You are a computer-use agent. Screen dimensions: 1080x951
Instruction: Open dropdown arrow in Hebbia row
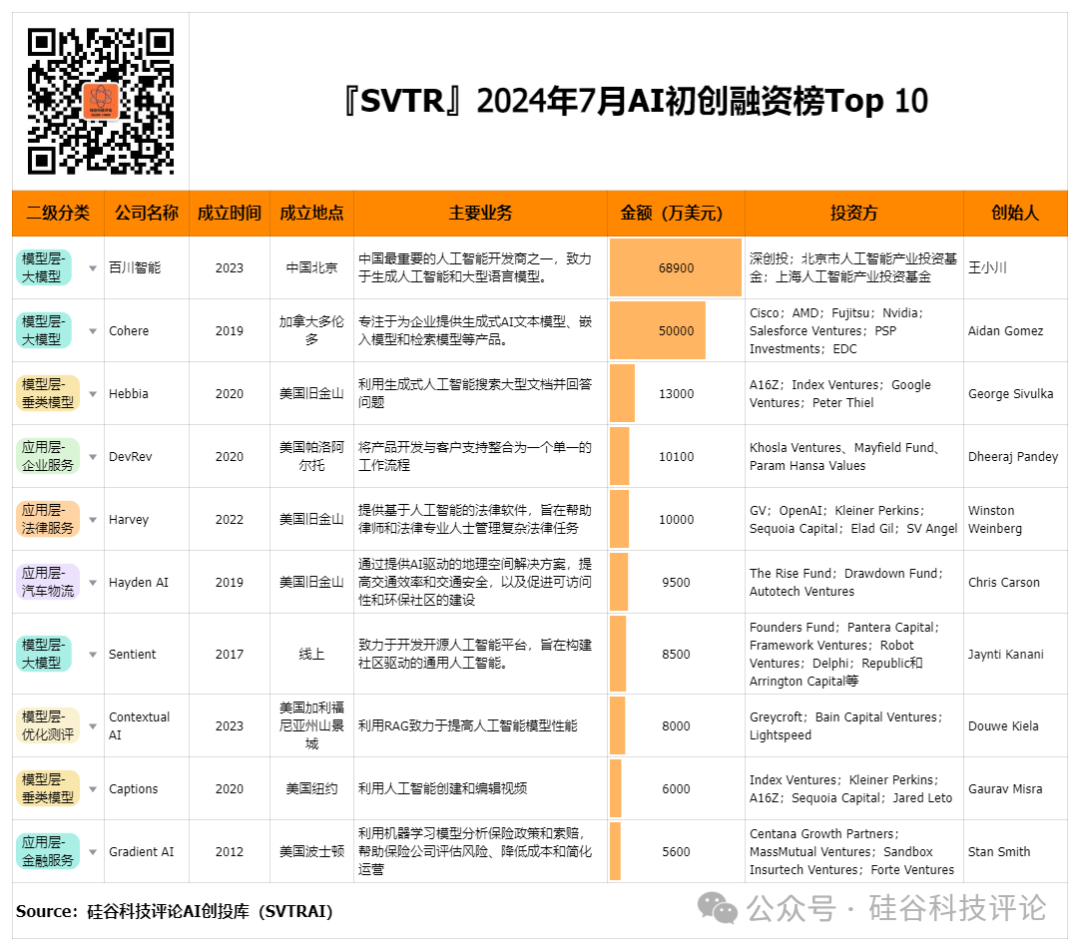tap(93, 394)
